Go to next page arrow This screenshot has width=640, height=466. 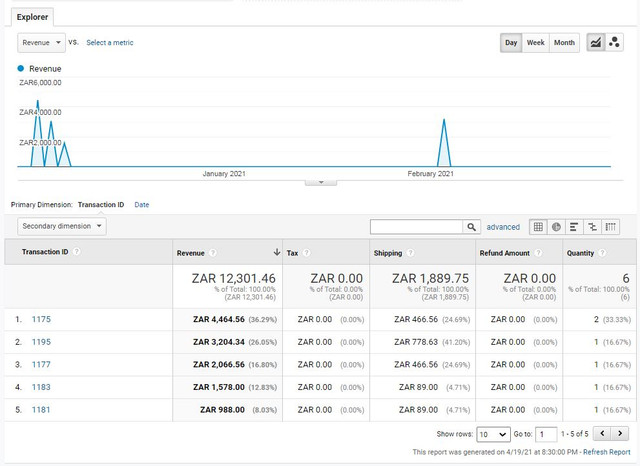pyautogui.click(x=620, y=433)
